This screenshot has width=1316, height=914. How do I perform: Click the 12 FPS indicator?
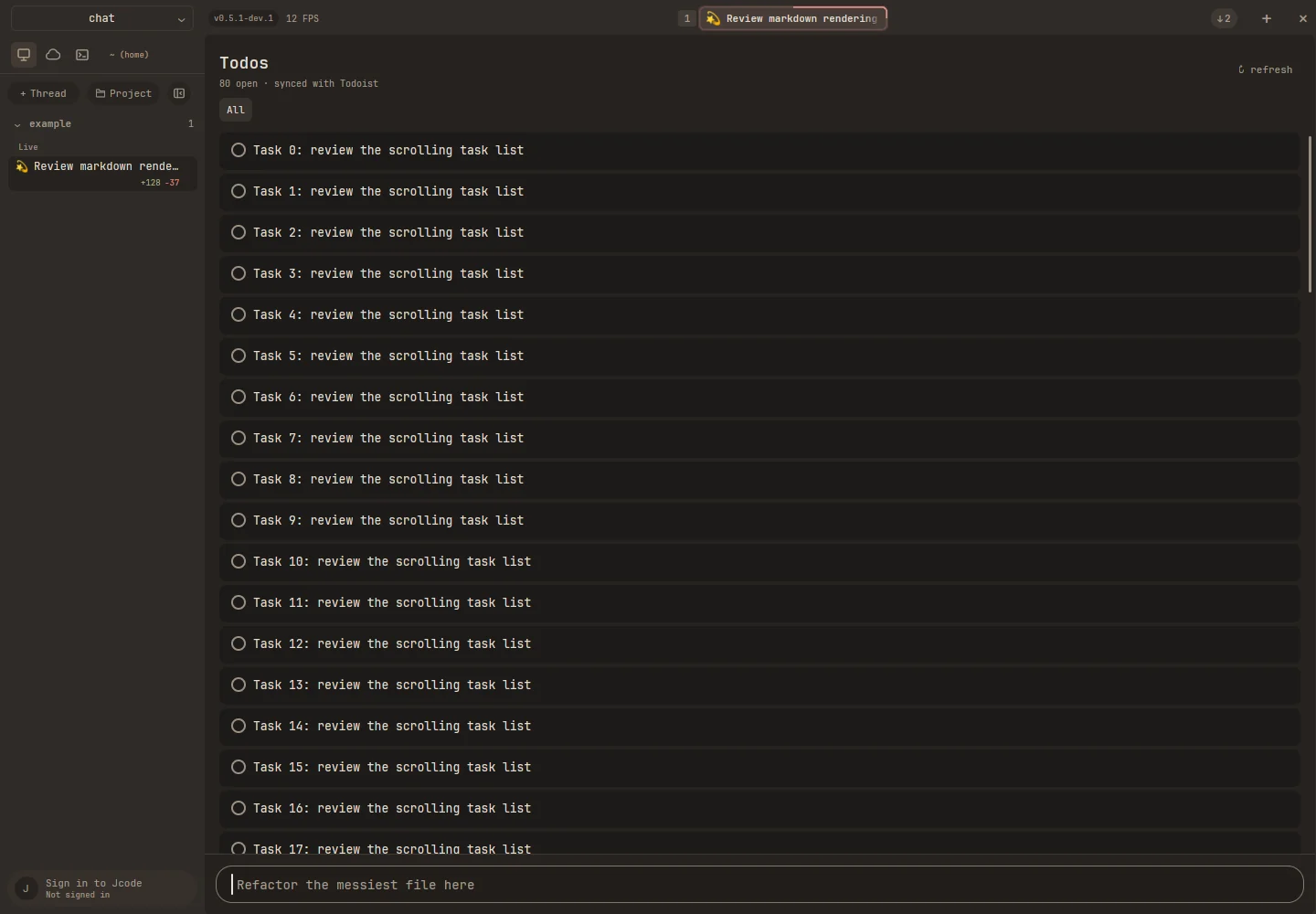click(302, 18)
